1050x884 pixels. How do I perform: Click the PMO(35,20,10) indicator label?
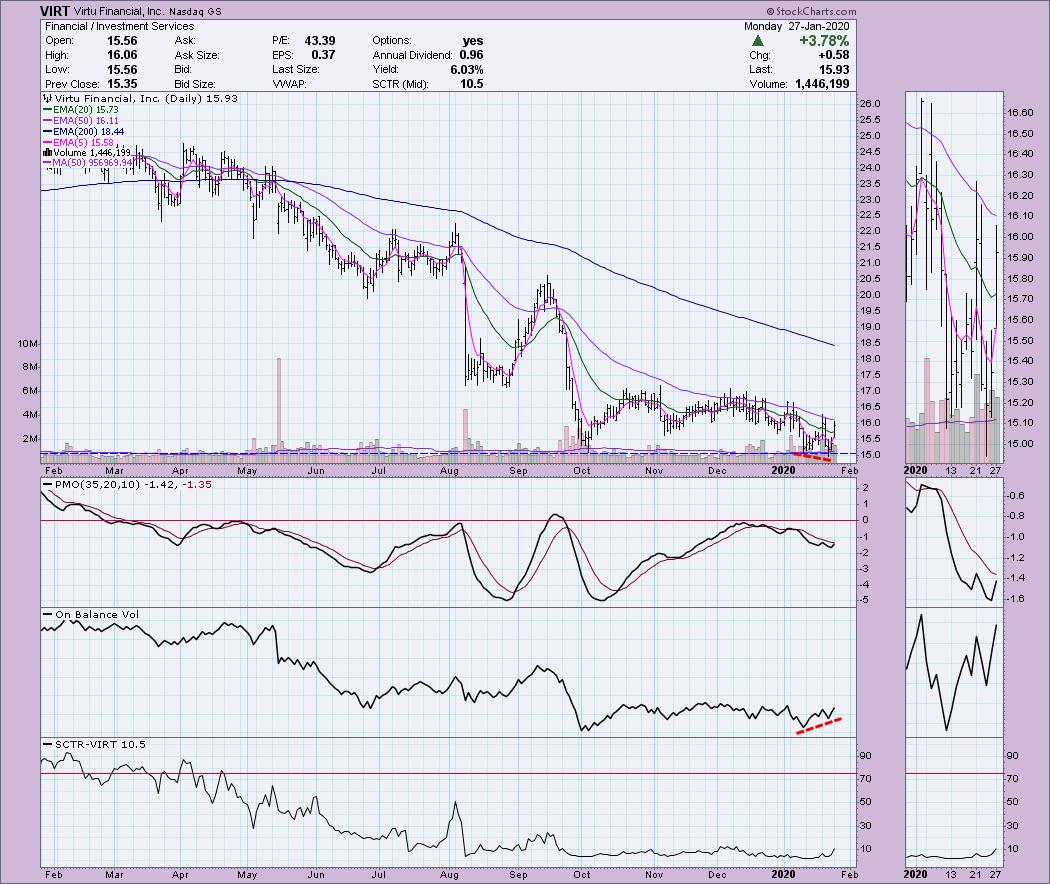click(127, 484)
